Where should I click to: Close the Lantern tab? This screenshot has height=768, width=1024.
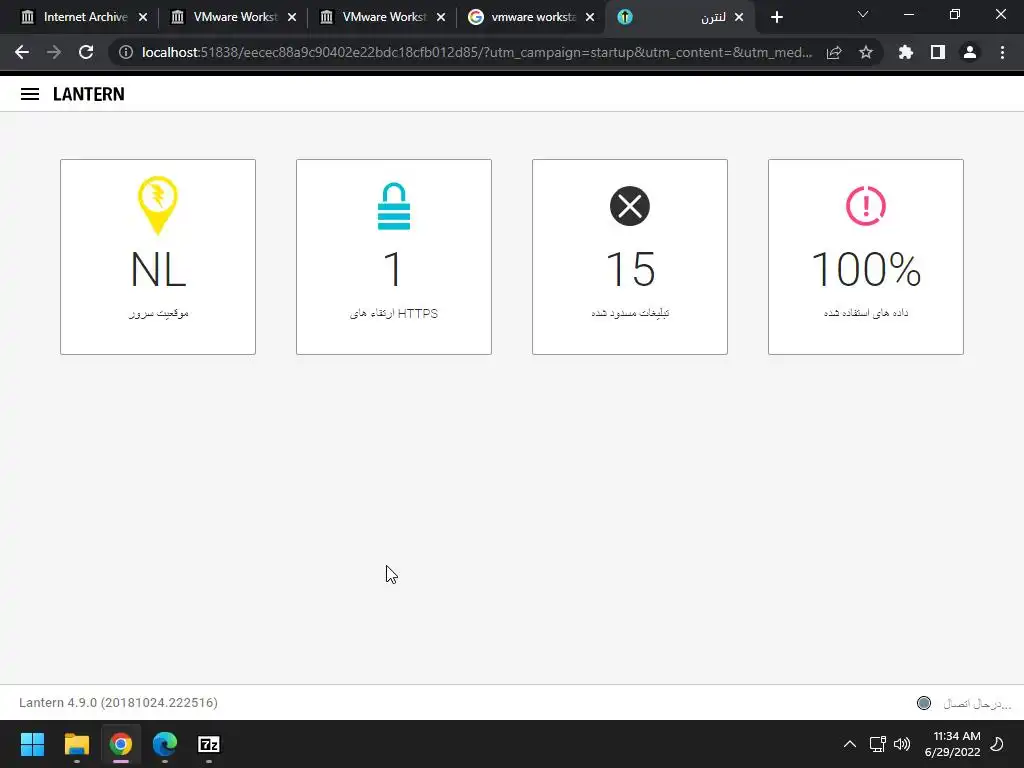(x=739, y=18)
